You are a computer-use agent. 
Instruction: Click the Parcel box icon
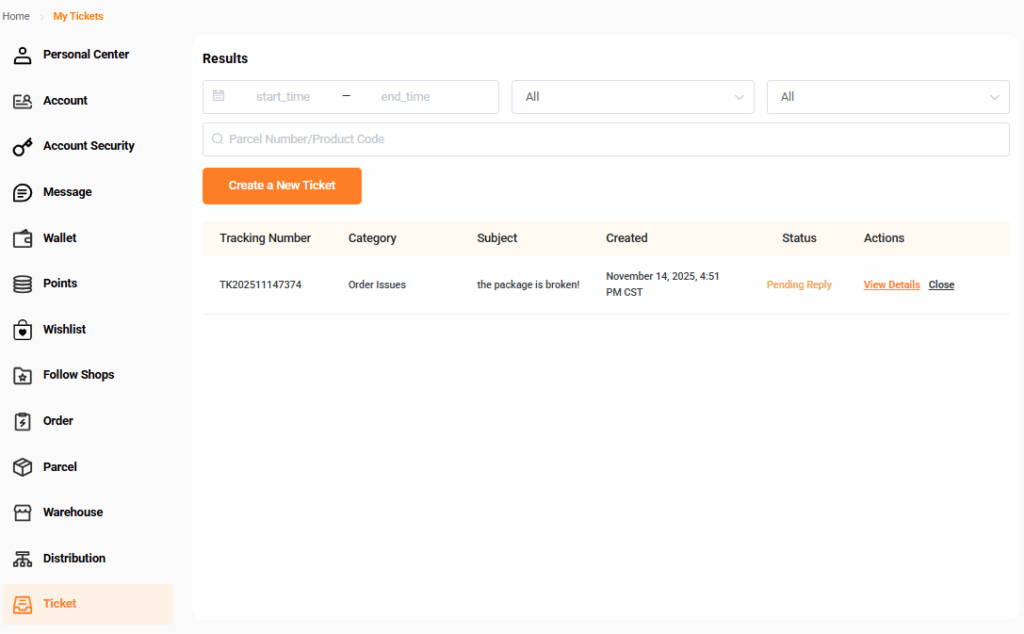(x=22, y=467)
